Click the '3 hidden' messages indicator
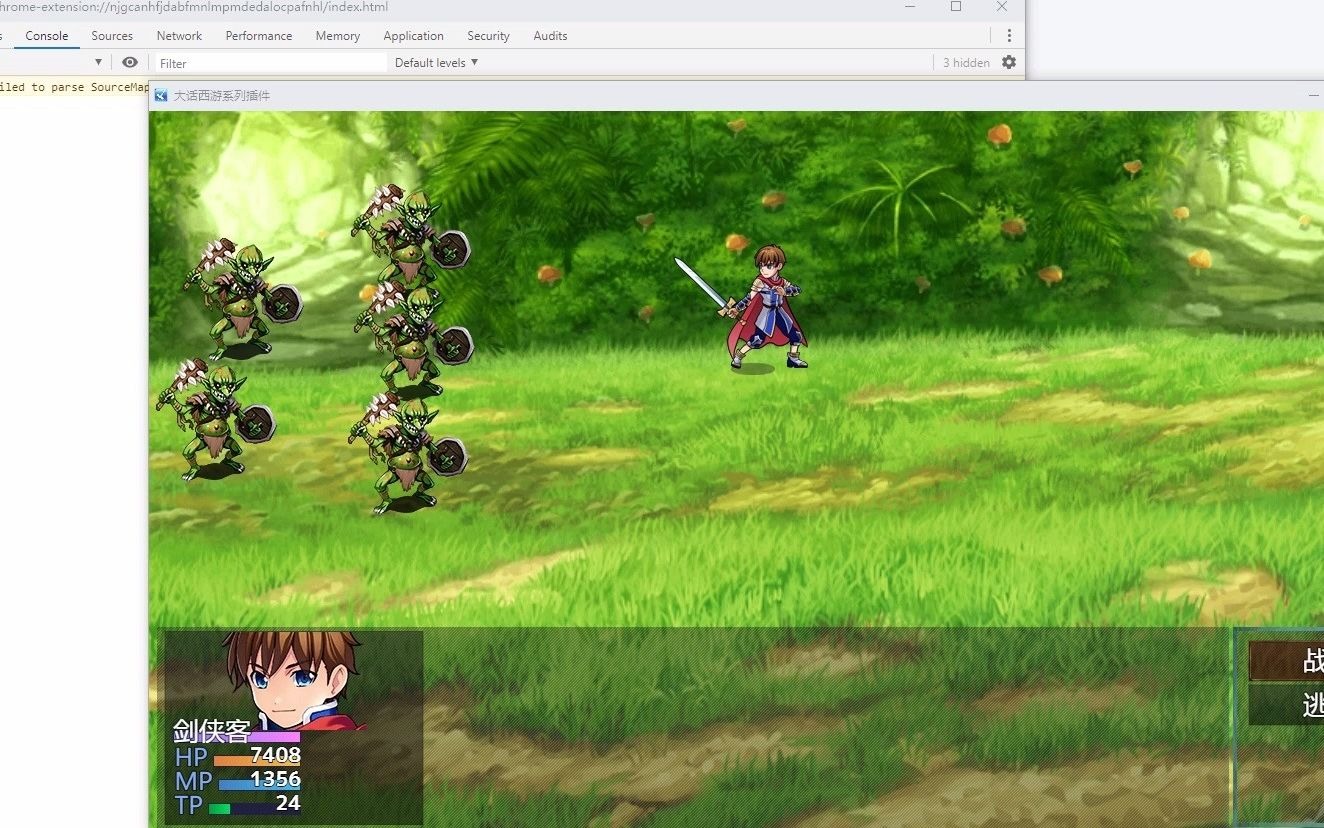Viewport: 1324px width, 828px height. 966,62
